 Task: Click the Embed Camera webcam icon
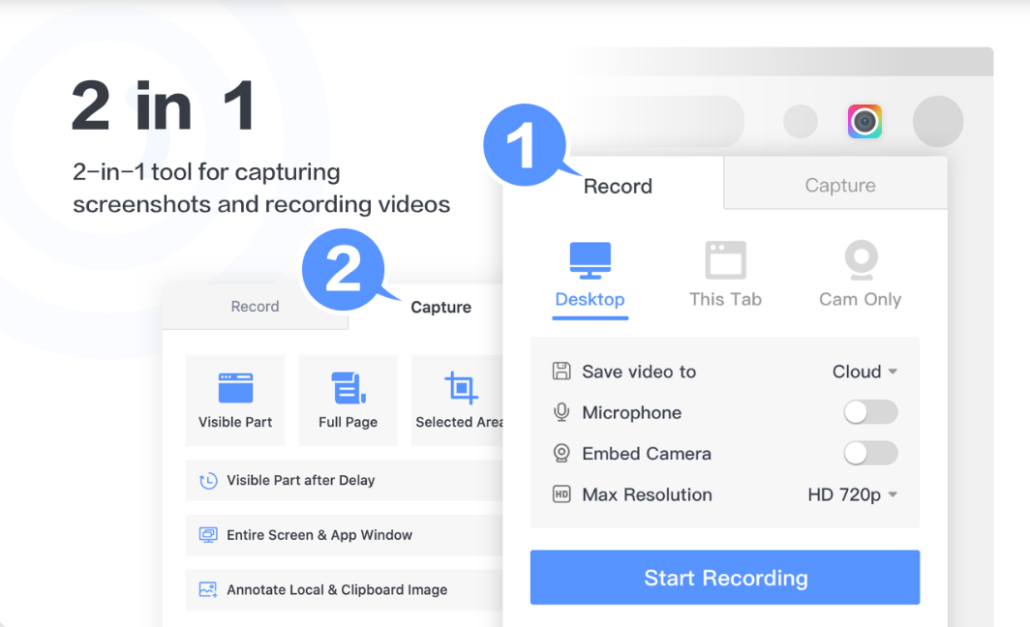tap(561, 453)
